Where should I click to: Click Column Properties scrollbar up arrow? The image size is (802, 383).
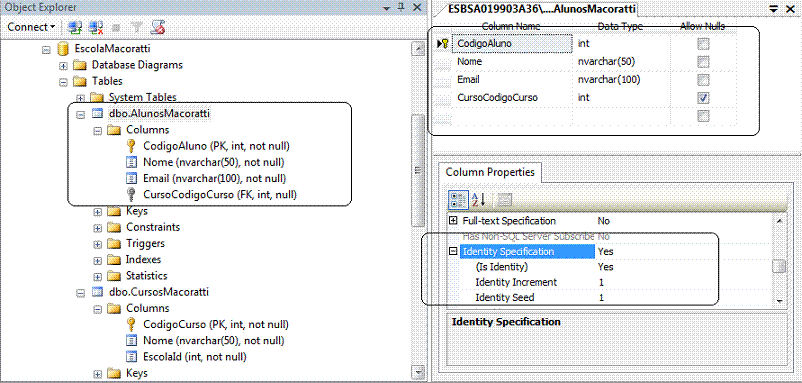point(779,221)
